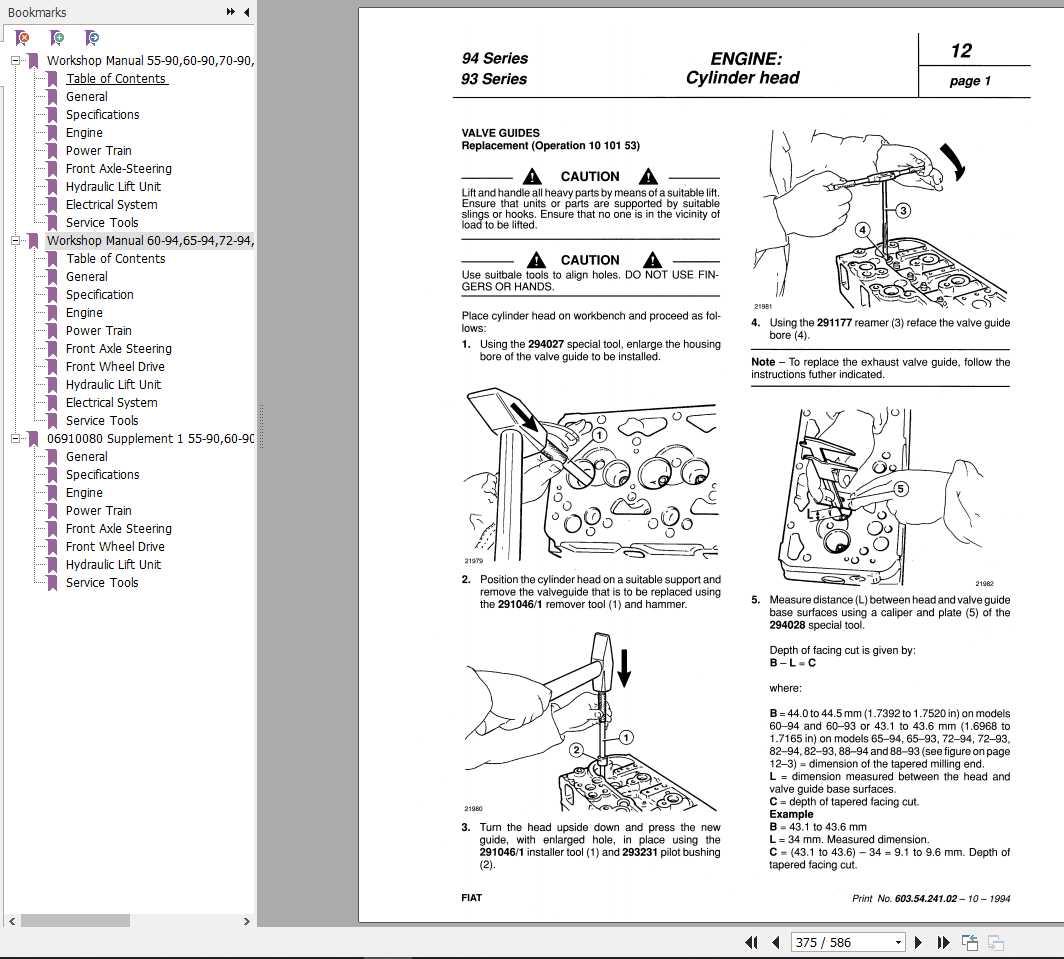This screenshot has width=1064, height=959.
Task: Open Service Tools under Manual 60-94
Action: point(102,420)
